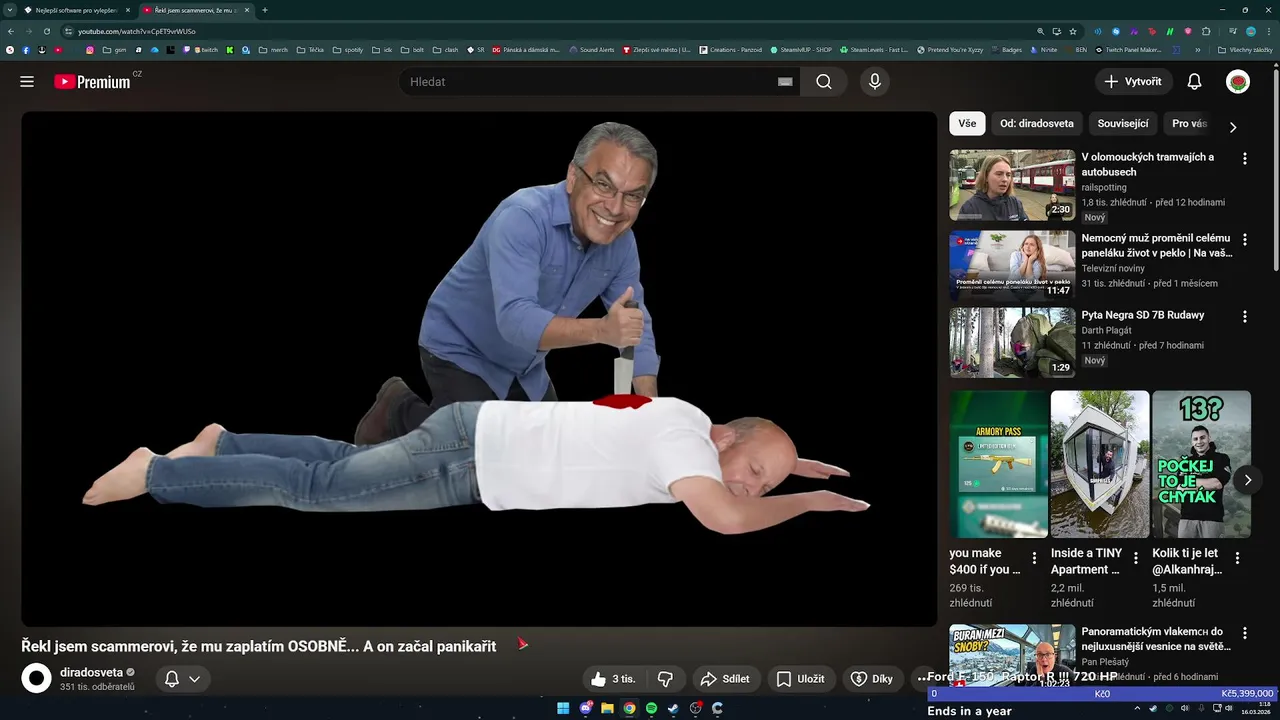This screenshot has width=1280, height=720.
Task: Start voice search with microphone icon
Action: 875,82
